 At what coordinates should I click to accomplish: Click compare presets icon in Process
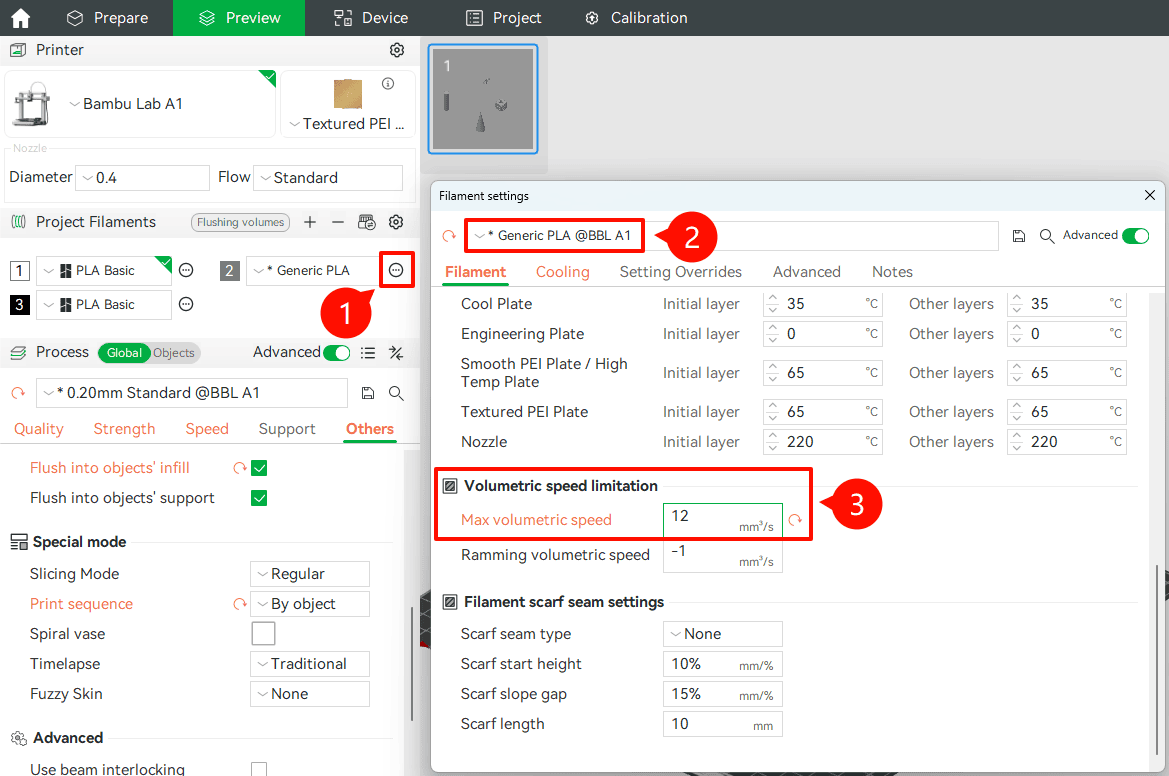coord(396,352)
